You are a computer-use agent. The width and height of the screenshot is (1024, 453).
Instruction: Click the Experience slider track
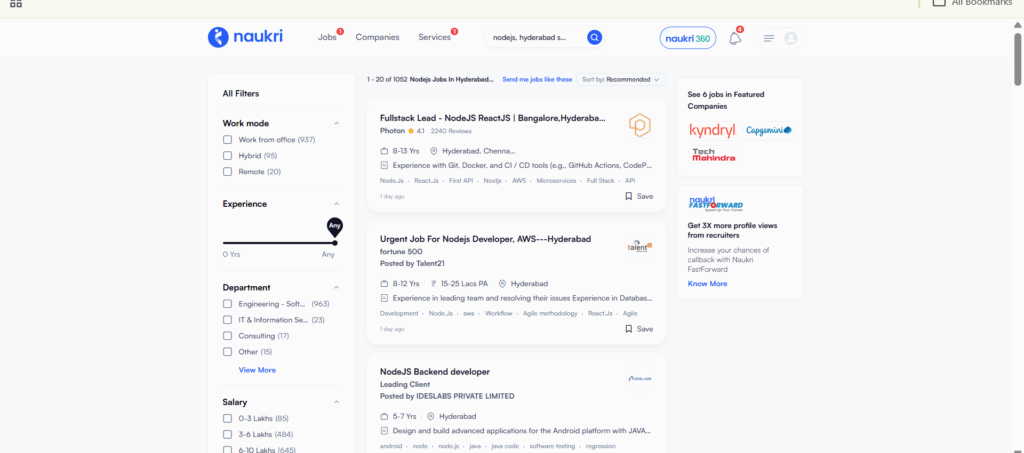point(279,243)
